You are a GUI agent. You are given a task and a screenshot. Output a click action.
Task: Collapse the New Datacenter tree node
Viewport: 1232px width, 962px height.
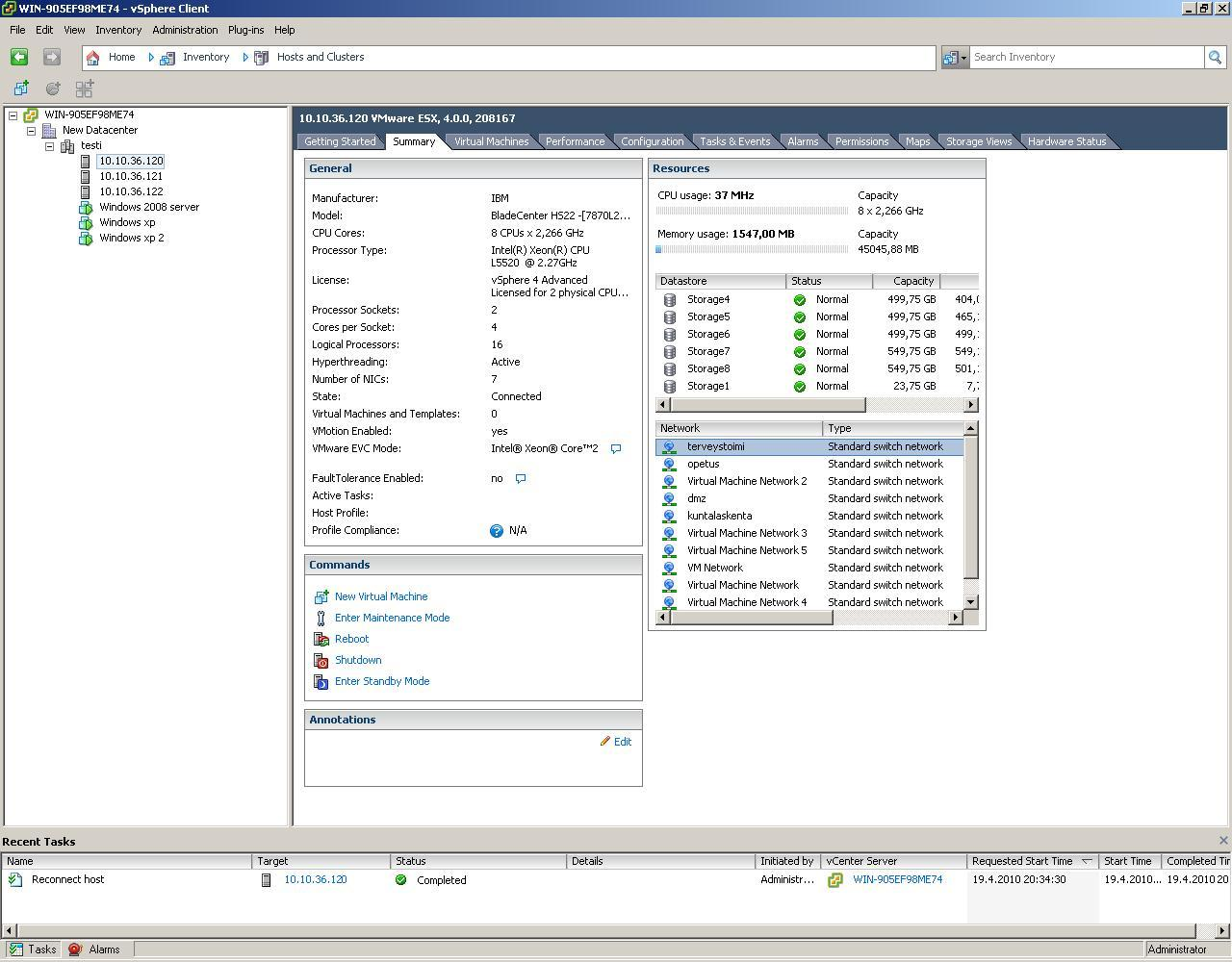31,131
